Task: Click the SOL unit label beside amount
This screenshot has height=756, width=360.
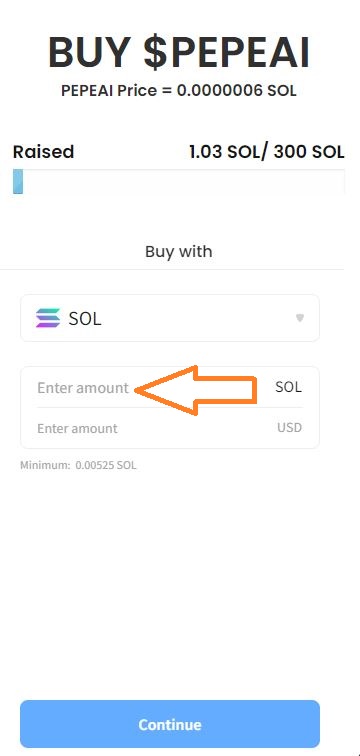Action: [289, 387]
